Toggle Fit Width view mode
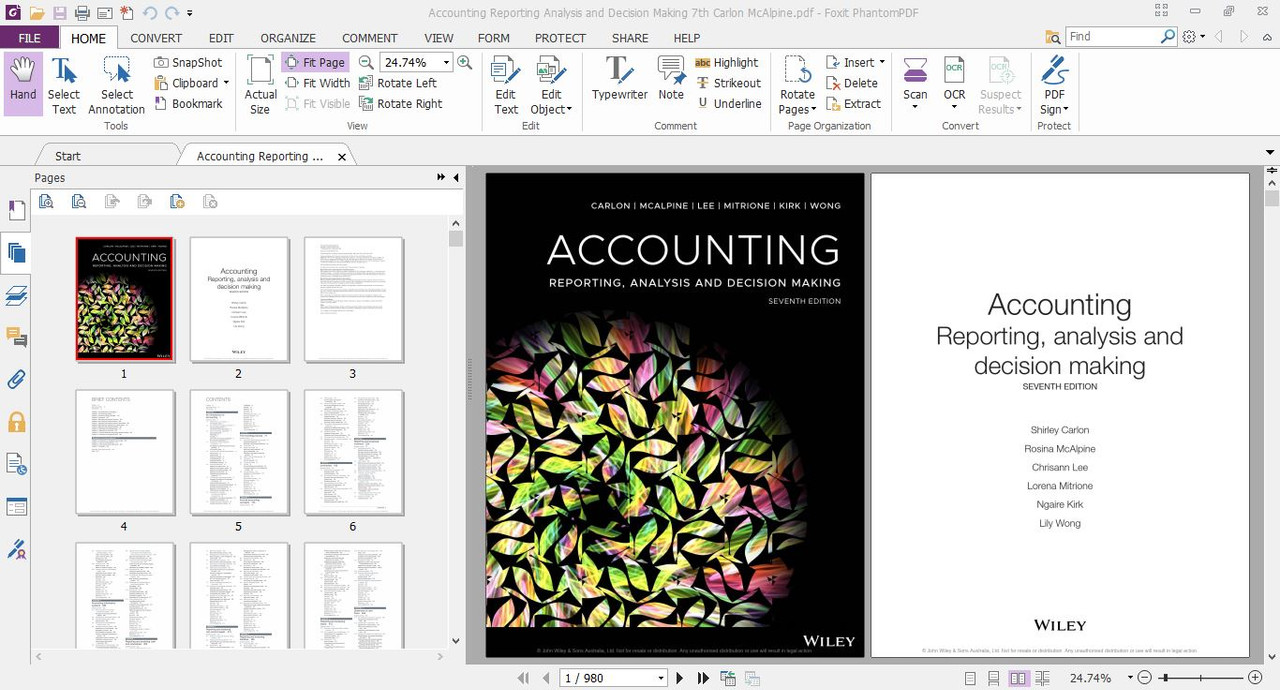 click(317, 83)
